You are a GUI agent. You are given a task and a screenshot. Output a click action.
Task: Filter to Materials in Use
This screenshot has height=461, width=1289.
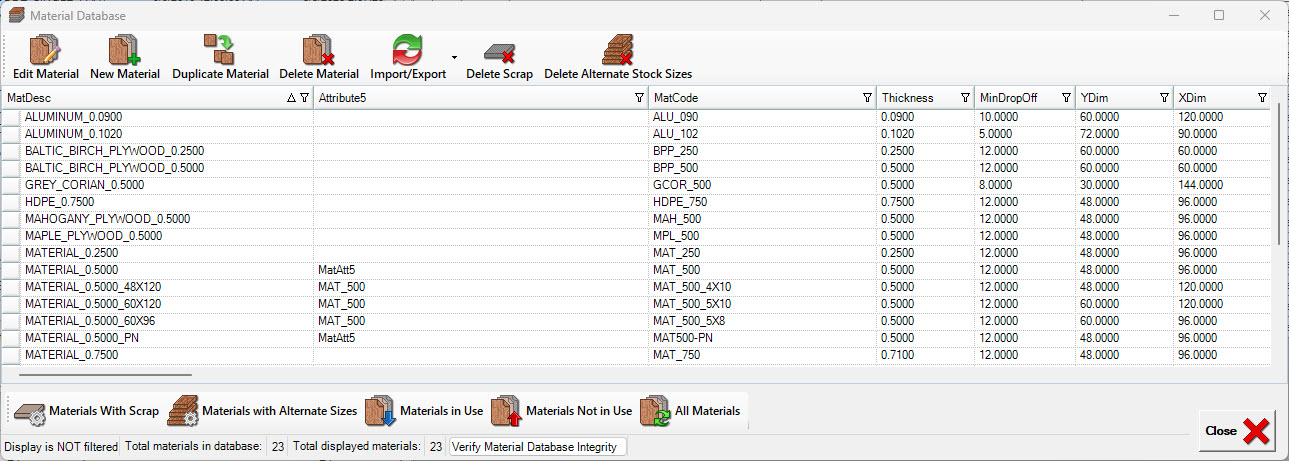click(425, 411)
